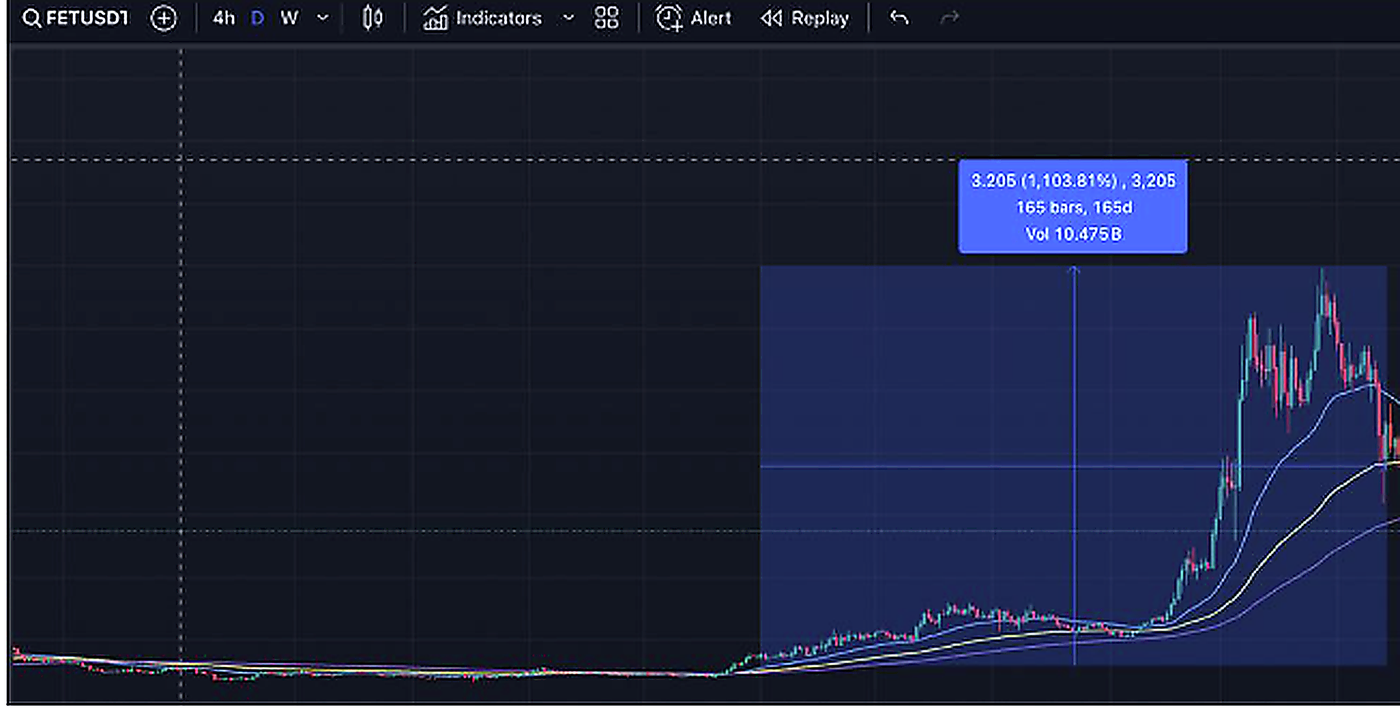Open the indicator templates grid icon

[606, 18]
